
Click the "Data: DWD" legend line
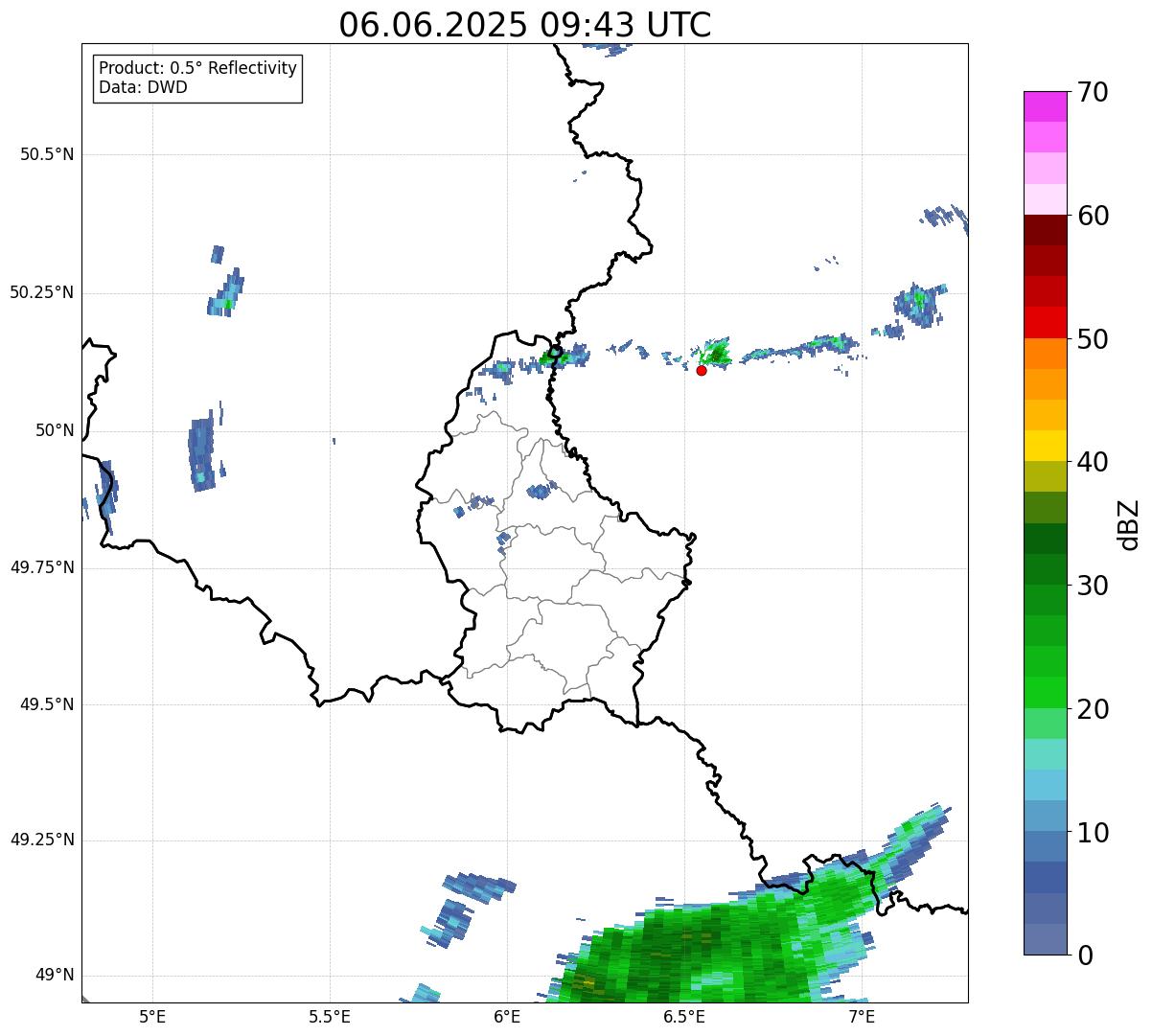[x=143, y=87]
